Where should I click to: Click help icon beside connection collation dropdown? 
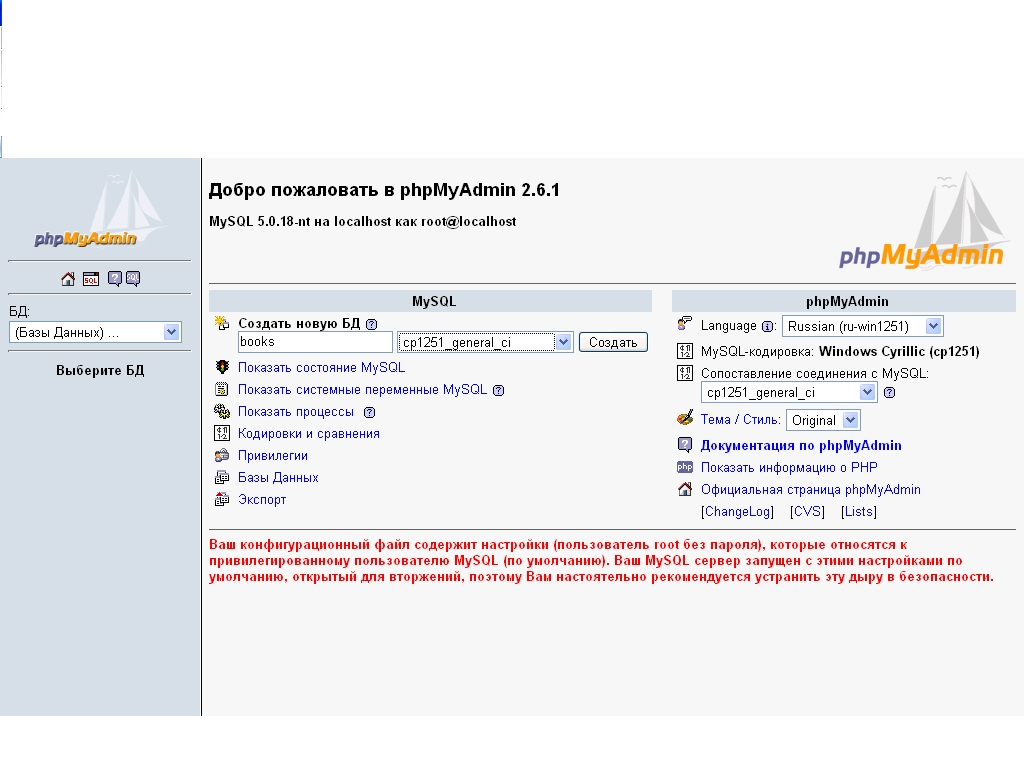click(889, 392)
